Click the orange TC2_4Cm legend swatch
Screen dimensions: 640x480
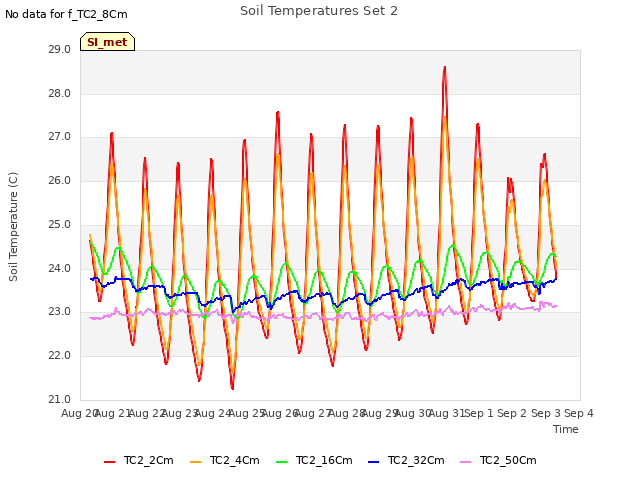coord(196,462)
